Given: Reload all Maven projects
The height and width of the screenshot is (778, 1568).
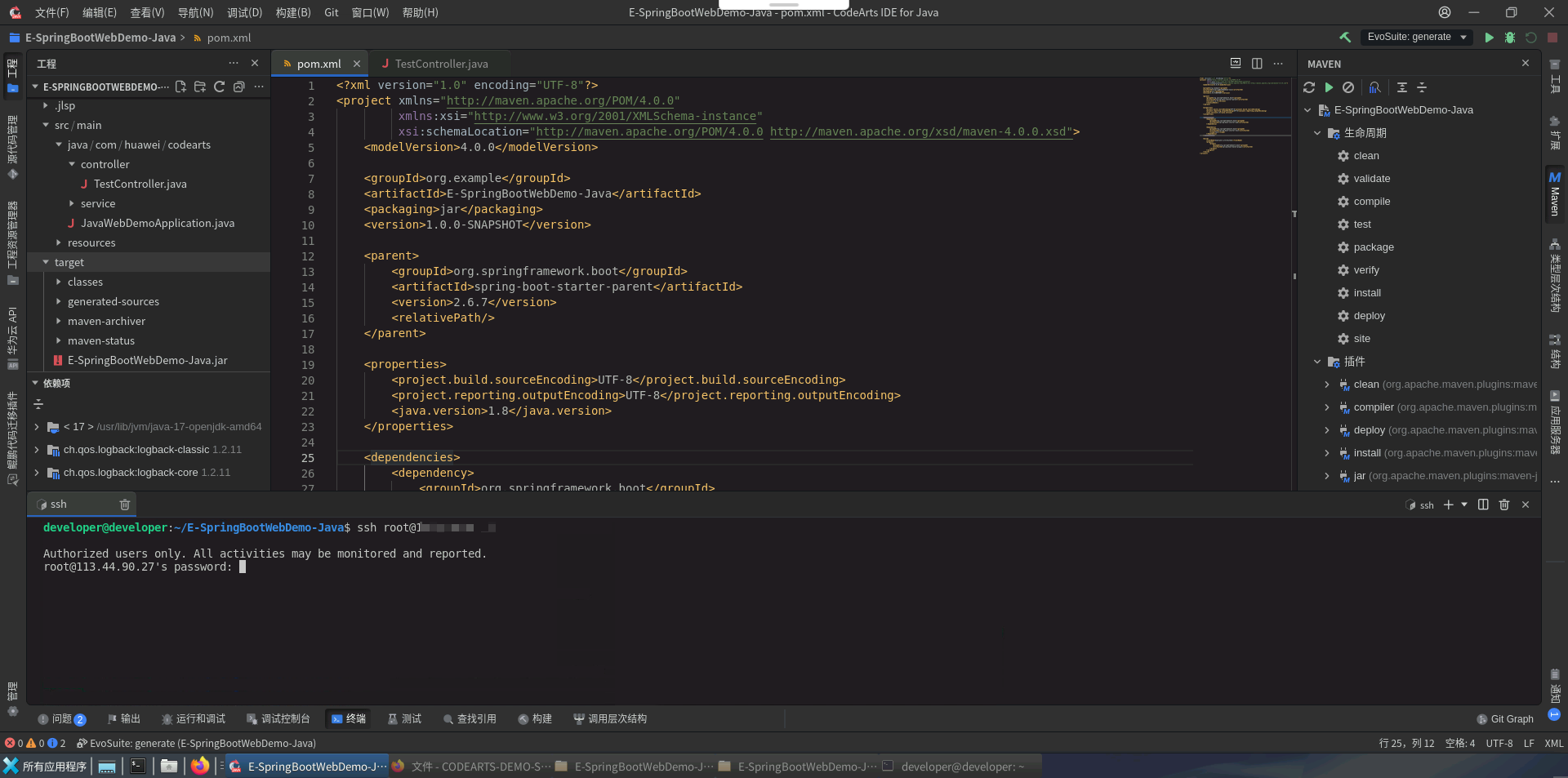Looking at the screenshot, I should (1309, 87).
